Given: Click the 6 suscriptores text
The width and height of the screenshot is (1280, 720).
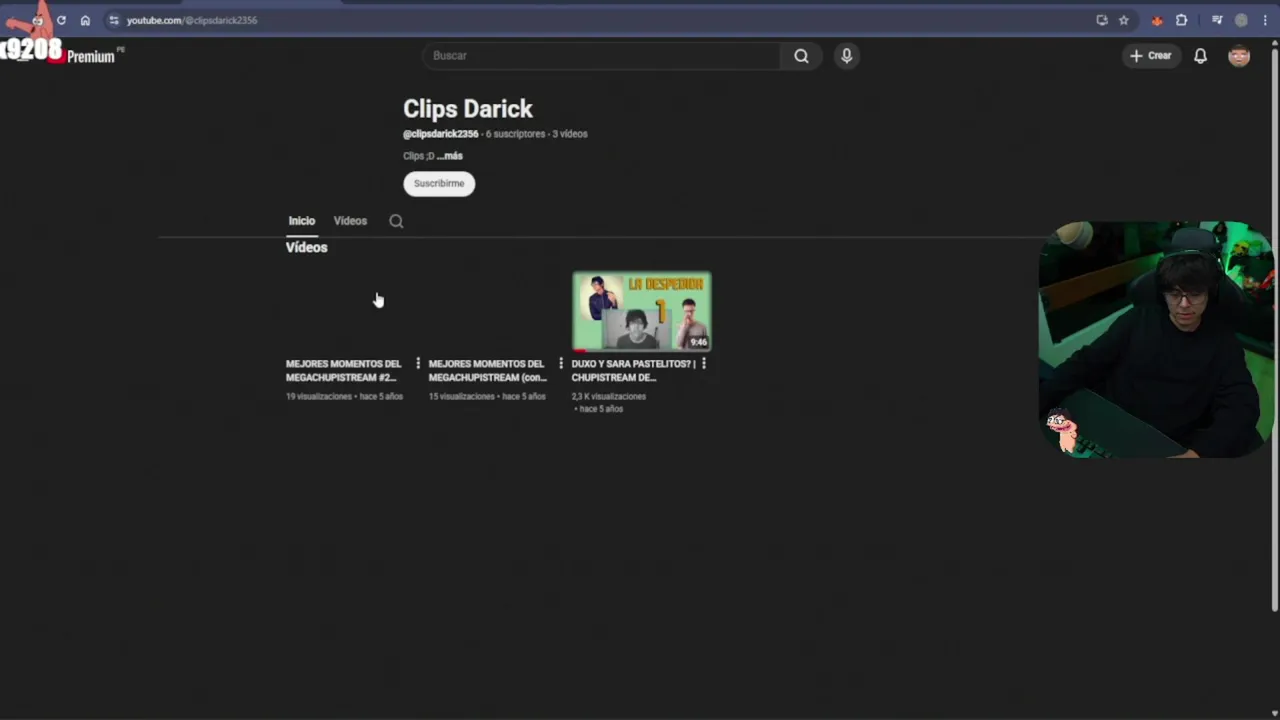Looking at the screenshot, I should click(515, 134).
